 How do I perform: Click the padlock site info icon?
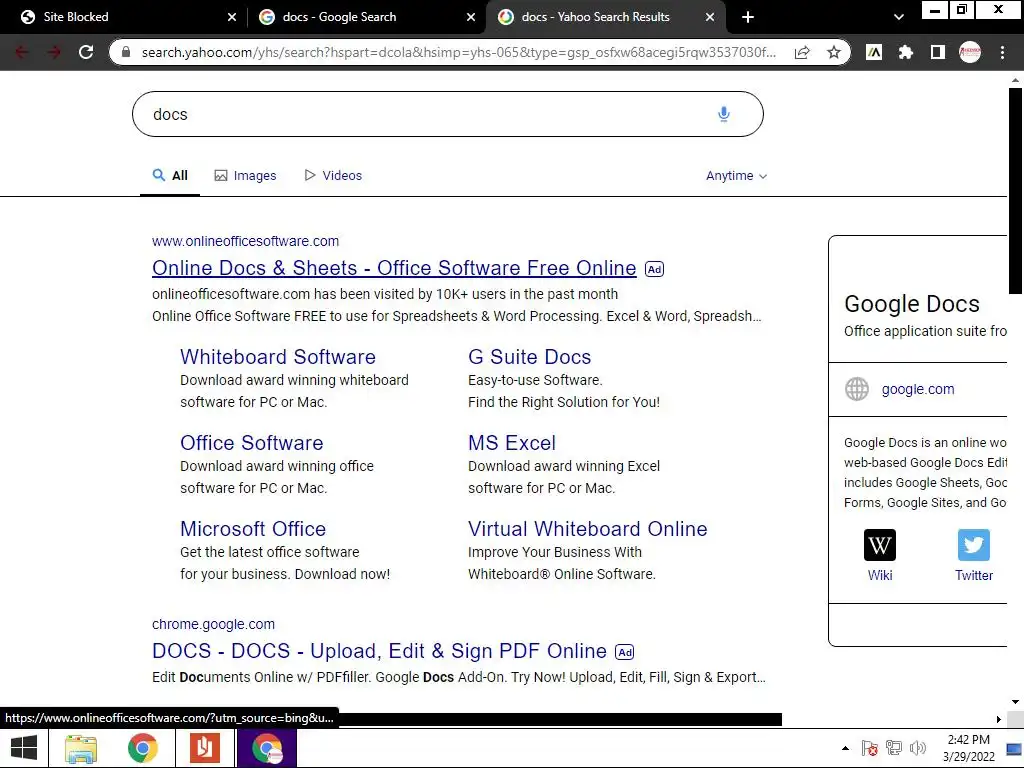(126, 52)
